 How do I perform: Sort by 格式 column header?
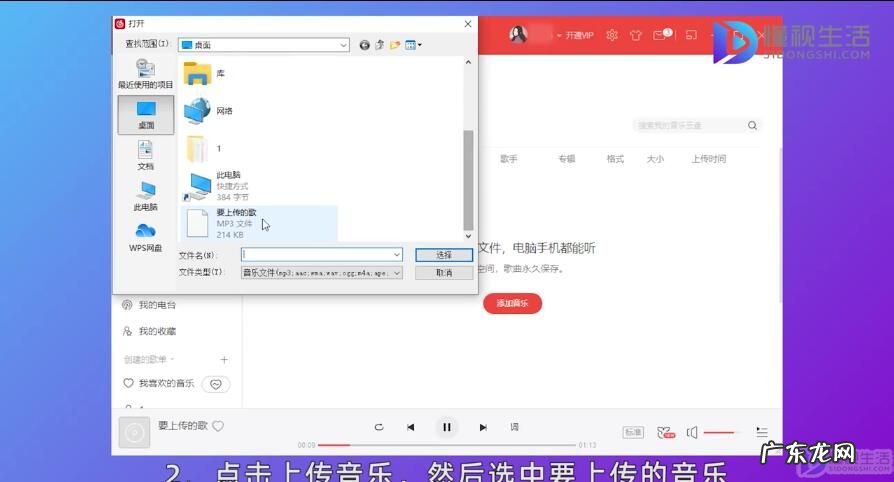615,159
